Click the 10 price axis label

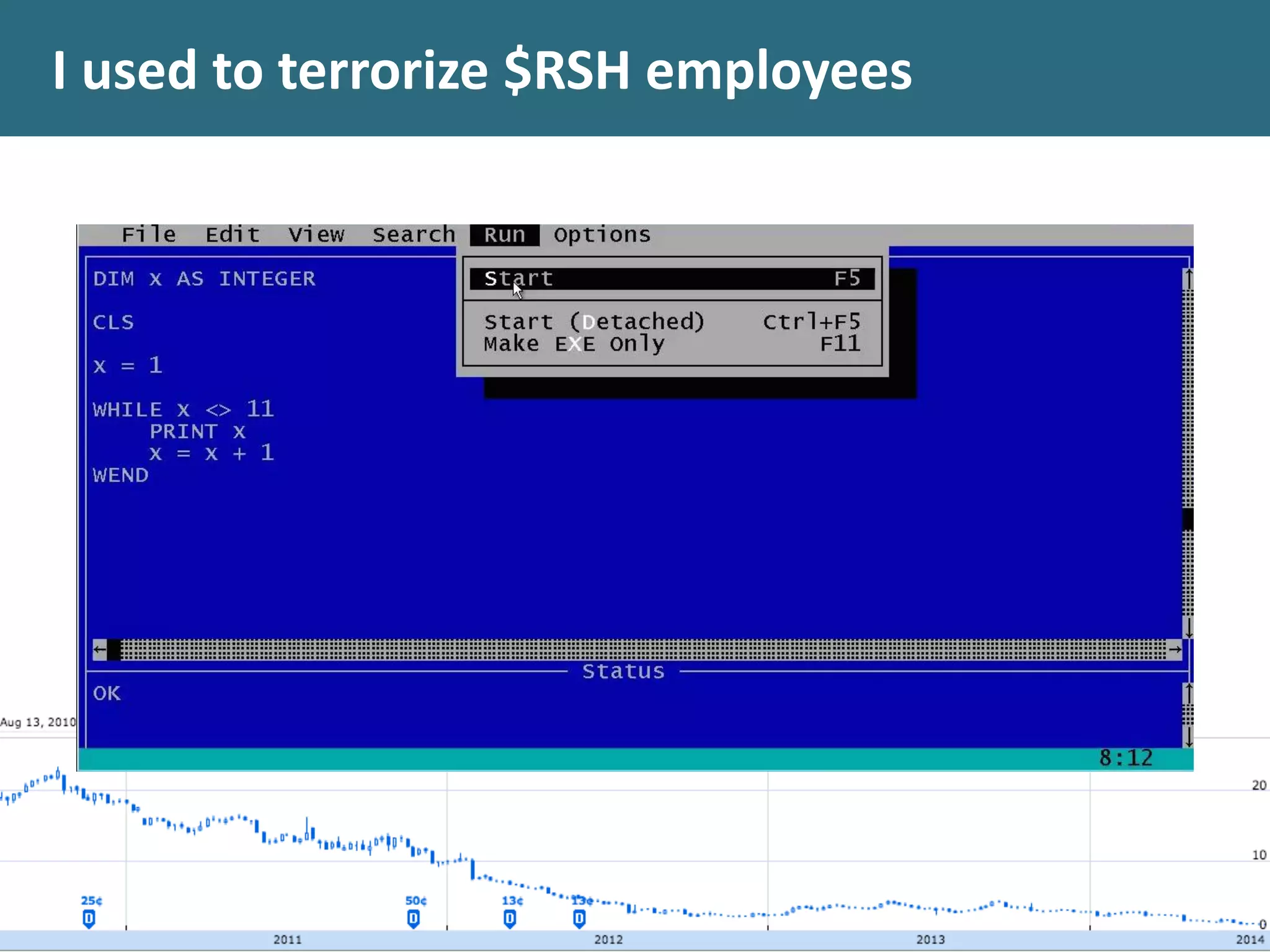coord(1259,855)
